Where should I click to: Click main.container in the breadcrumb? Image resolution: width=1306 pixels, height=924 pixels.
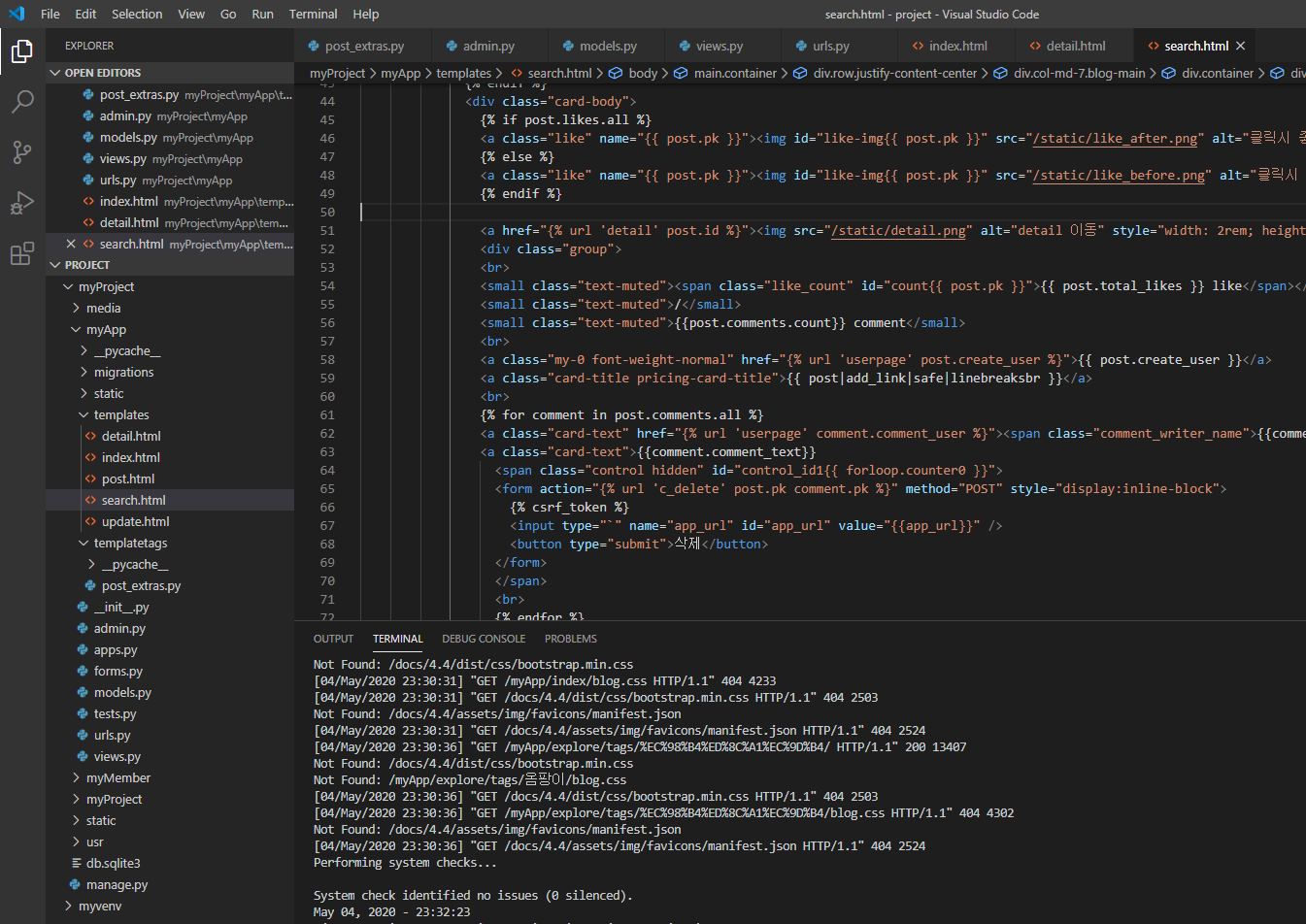pyautogui.click(x=735, y=73)
